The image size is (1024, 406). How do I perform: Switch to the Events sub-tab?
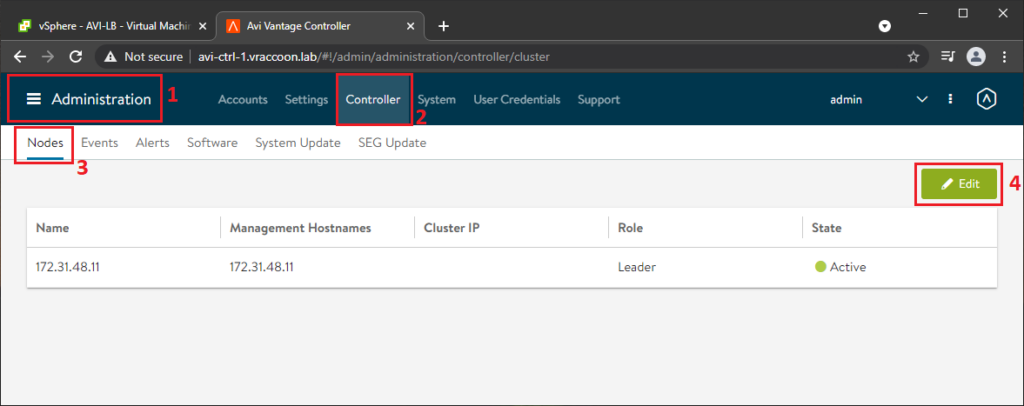click(x=99, y=143)
